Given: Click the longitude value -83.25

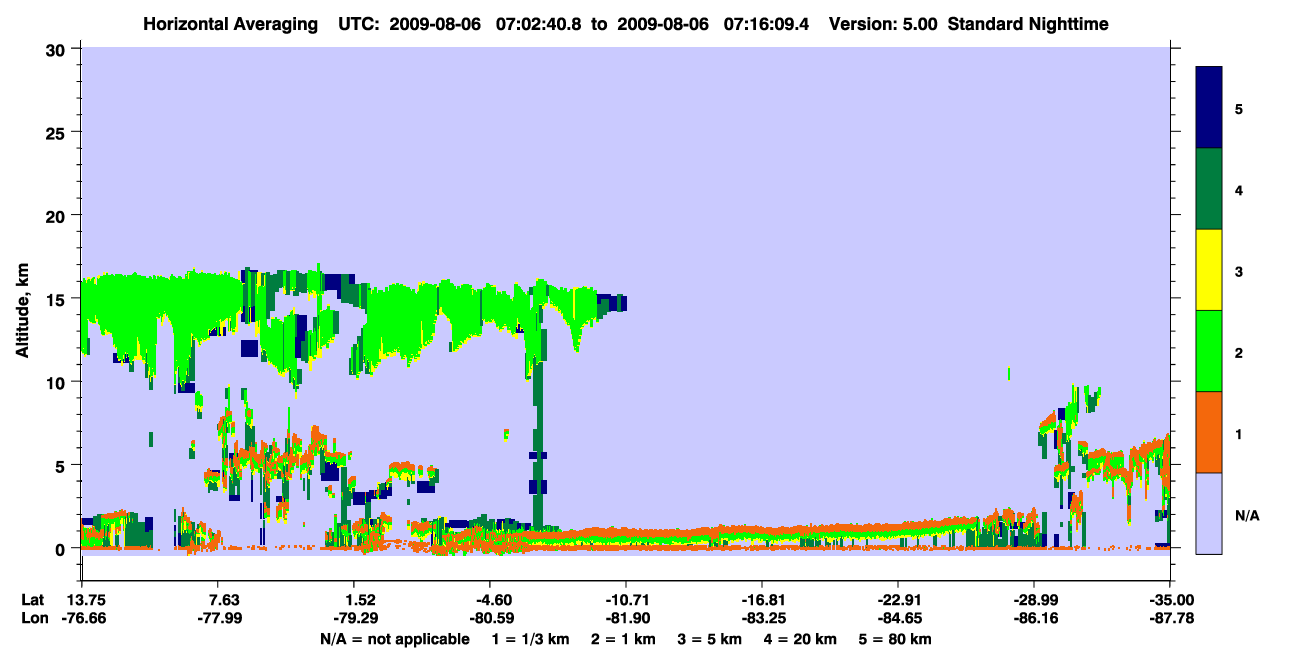Looking at the screenshot, I should pos(762,619).
